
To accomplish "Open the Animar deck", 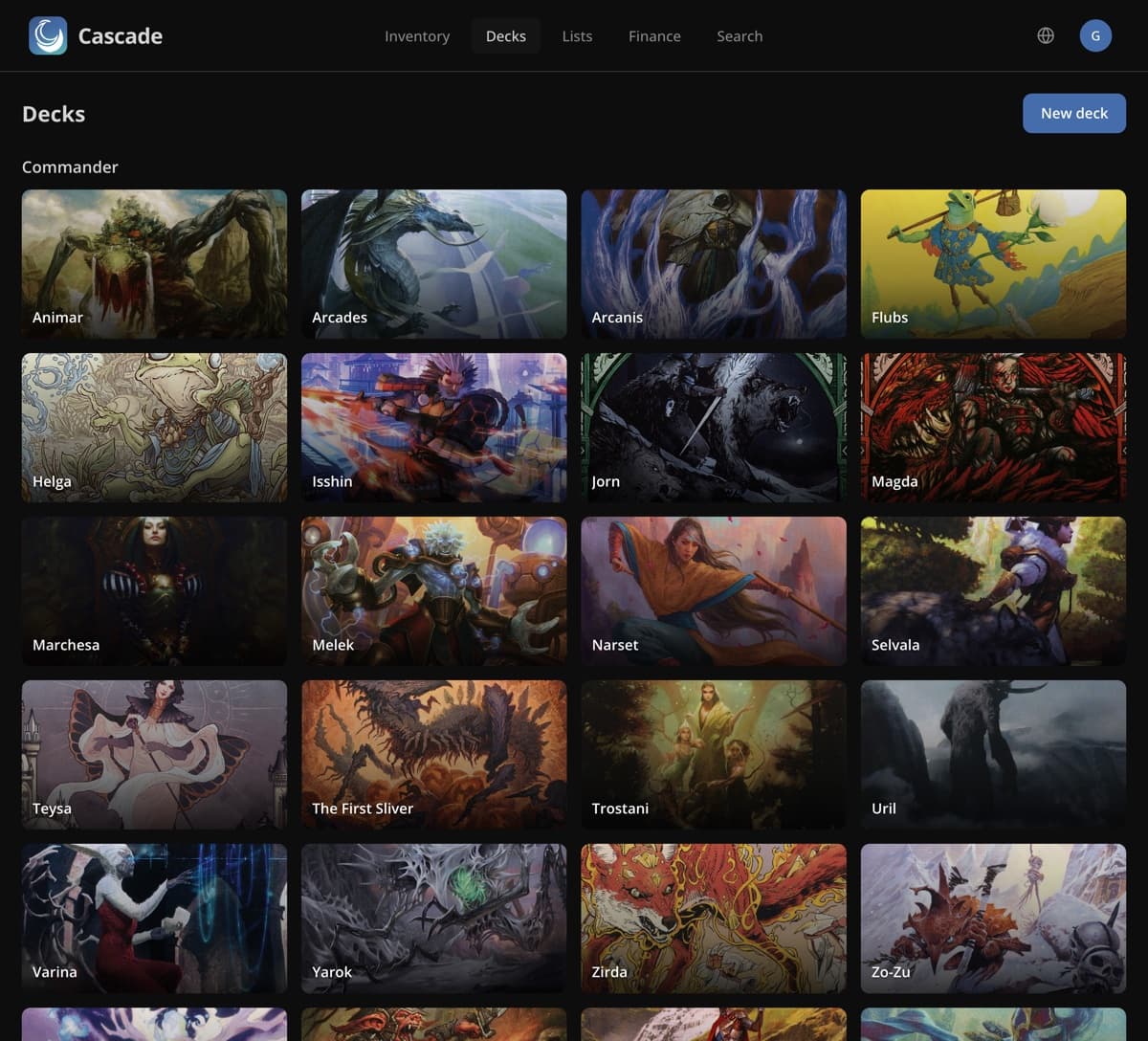I will point(154,263).
